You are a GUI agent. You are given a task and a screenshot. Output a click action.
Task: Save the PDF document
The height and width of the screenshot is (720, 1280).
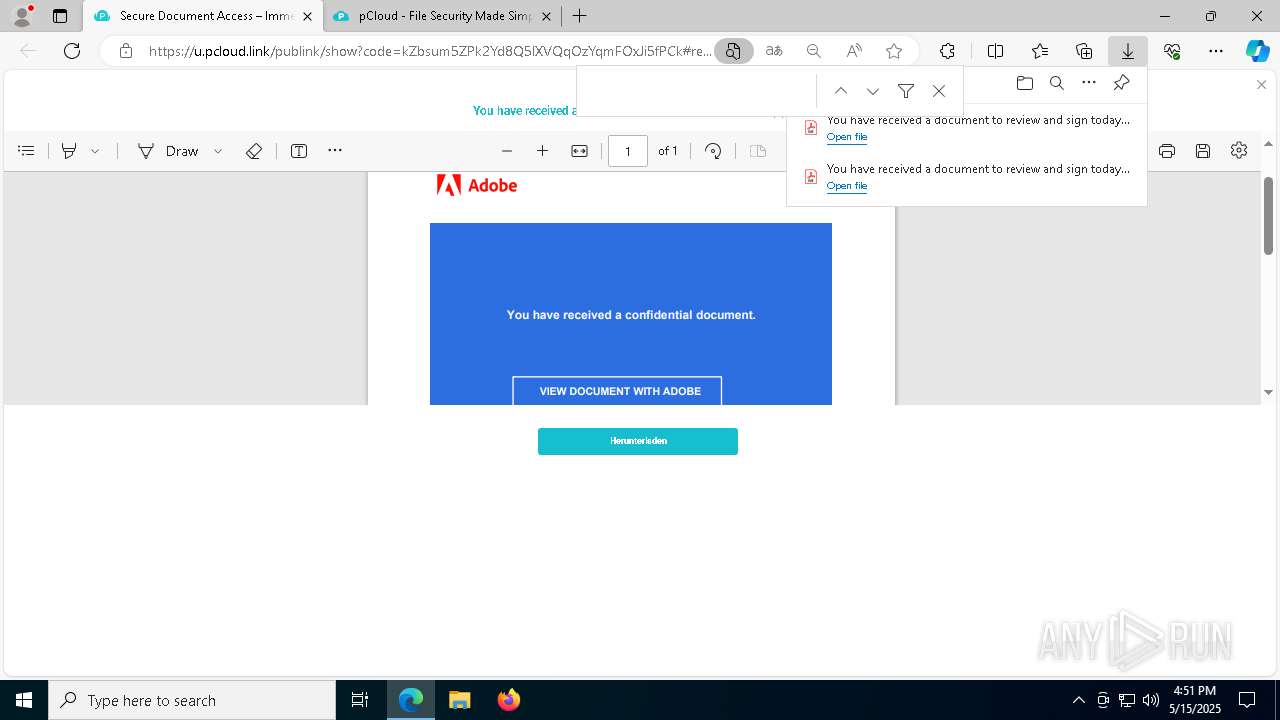click(x=1203, y=151)
